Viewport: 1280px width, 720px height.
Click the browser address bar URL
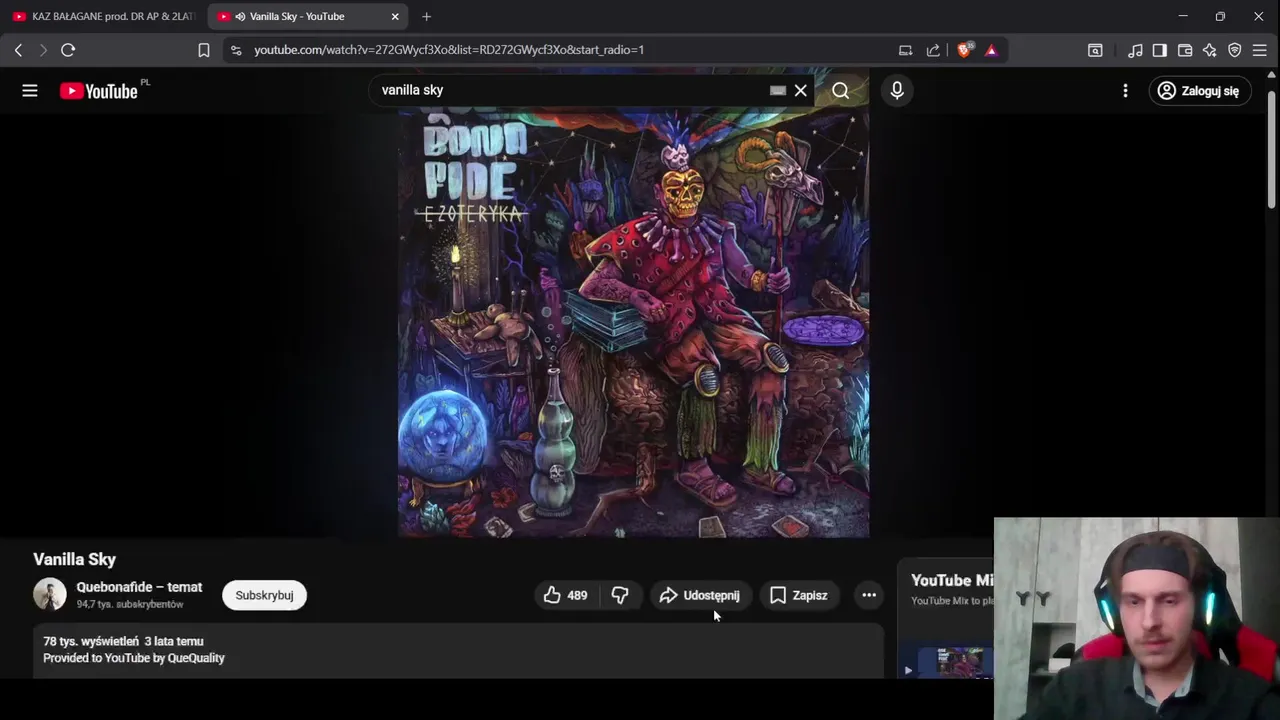tap(449, 50)
